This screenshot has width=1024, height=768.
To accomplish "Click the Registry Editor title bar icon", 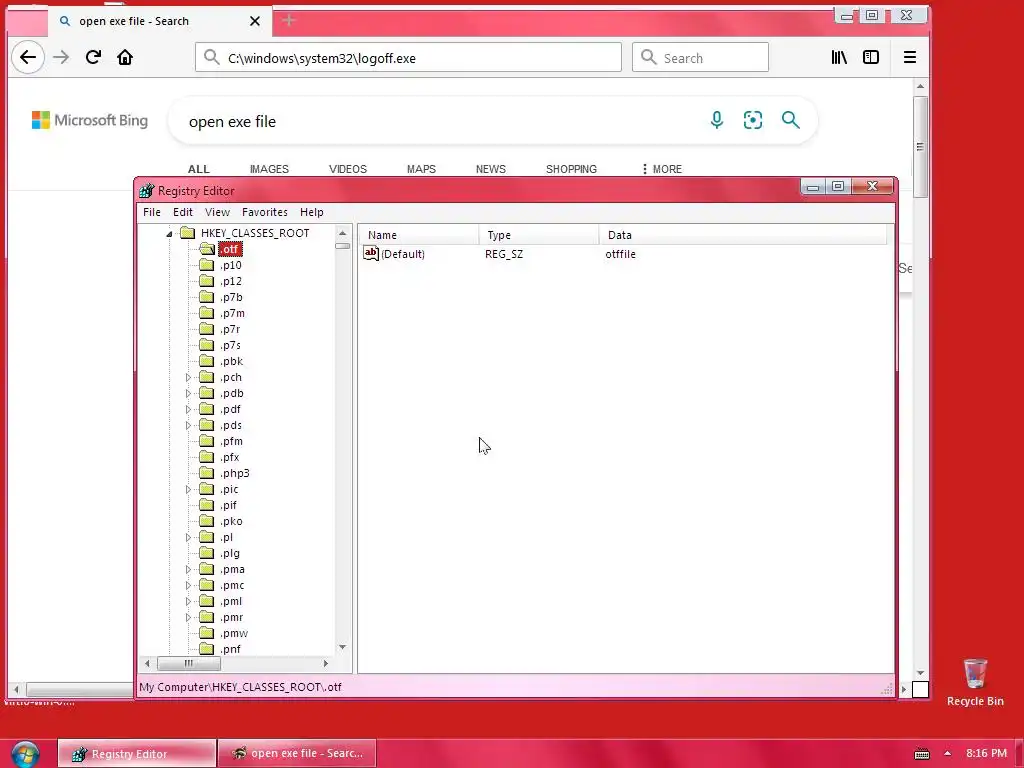I will (146, 191).
